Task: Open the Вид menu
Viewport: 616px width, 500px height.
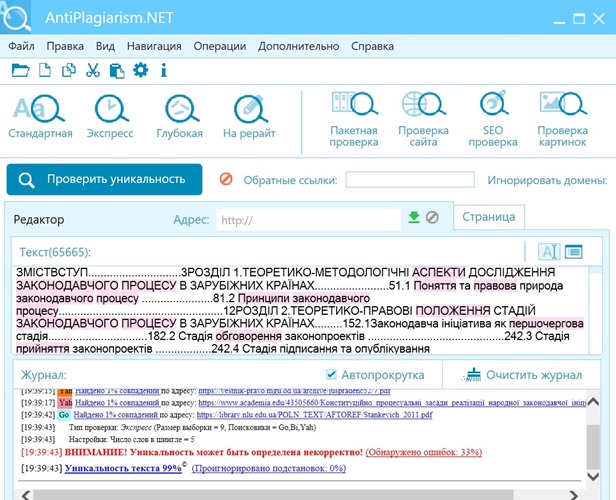Action: click(105, 46)
